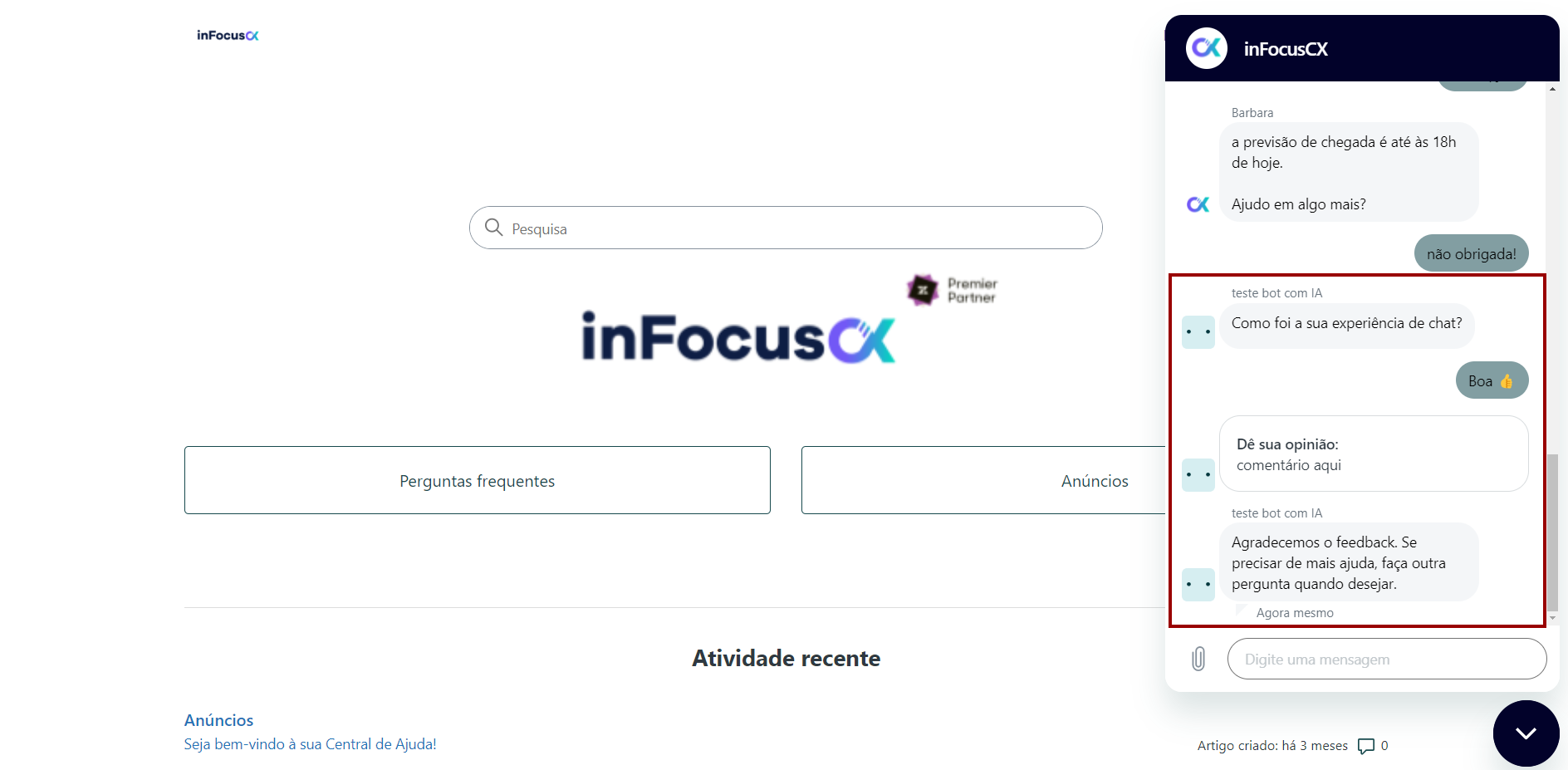Open the Seja bem-vindo à sua Central de Ajuda article

[x=310, y=744]
